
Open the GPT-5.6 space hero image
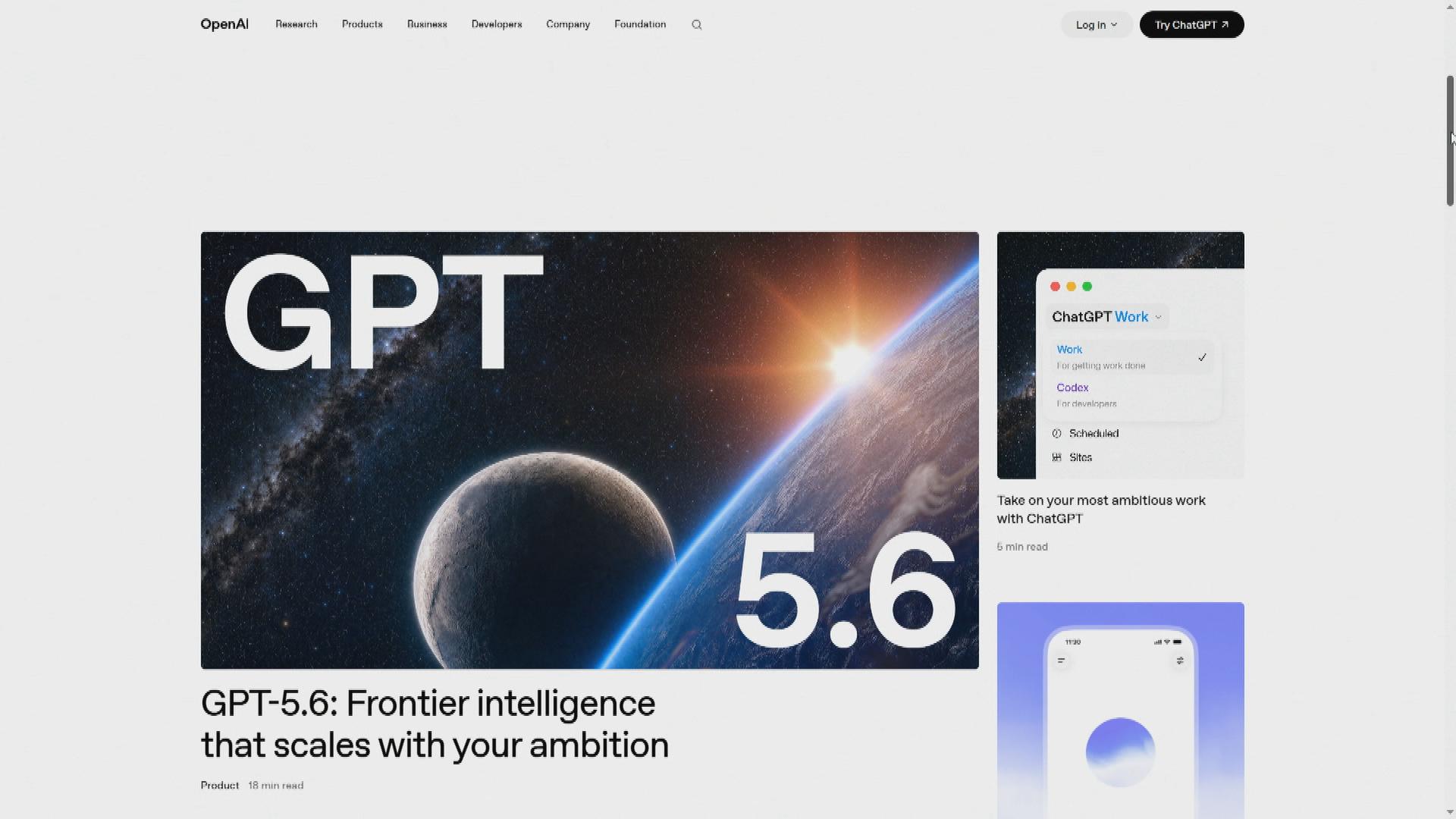pos(590,450)
